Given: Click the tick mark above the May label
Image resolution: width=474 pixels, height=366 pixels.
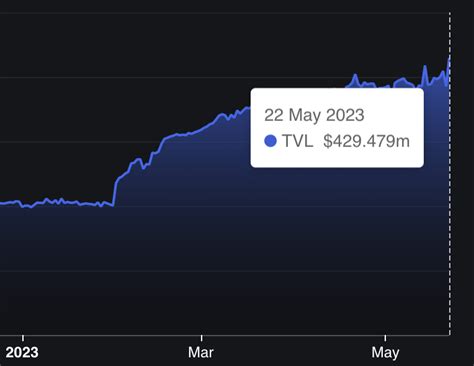Looking at the screenshot, I should point(385,338).
